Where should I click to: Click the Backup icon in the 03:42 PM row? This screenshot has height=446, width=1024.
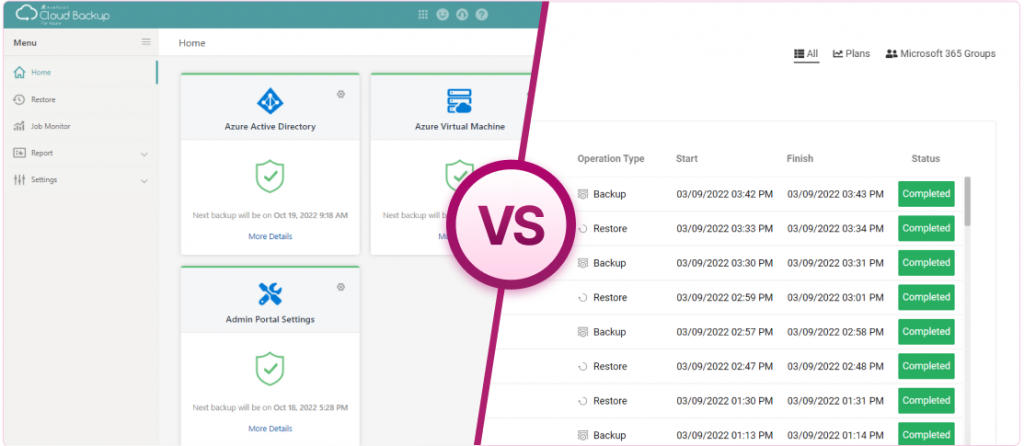tap(583, 194)
